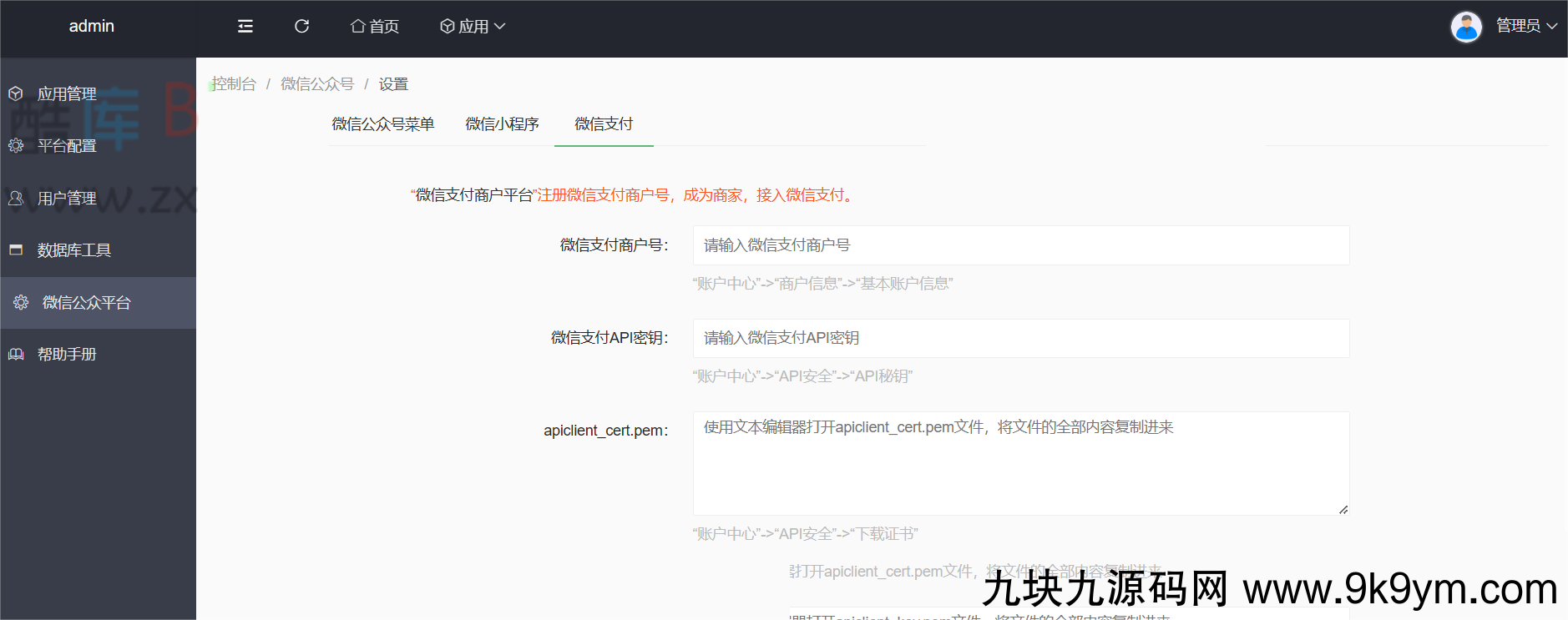Image resolution: width=1568 pixels, height=620 pixels.
Task: Click the 用户管理 person icon
Action: click(15, 198)
